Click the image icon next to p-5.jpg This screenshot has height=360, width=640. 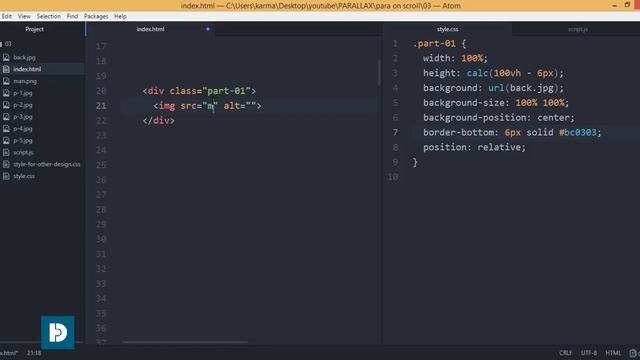pyautogui.click(x=6, y=140)
